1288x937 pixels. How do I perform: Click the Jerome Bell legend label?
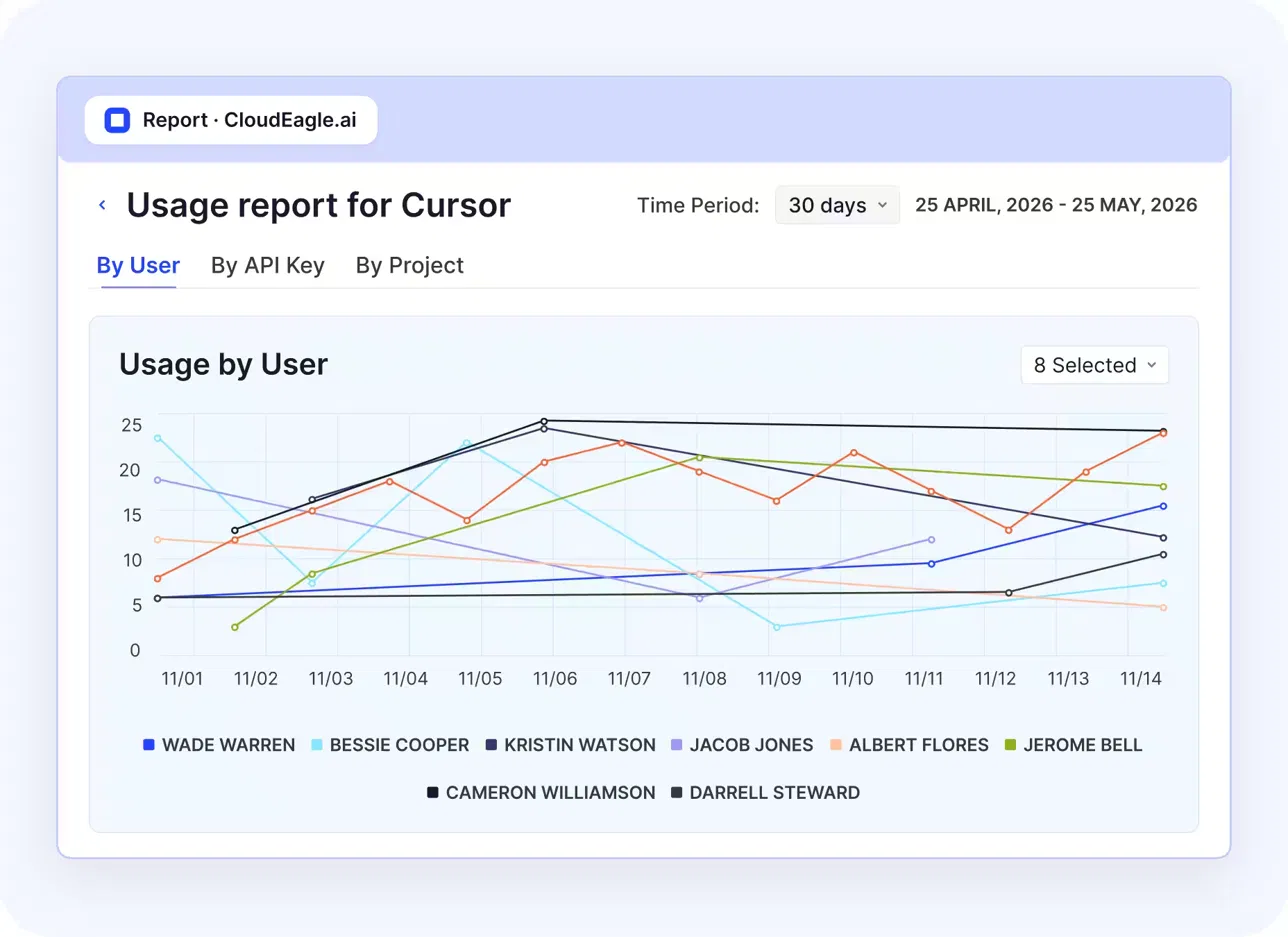[x=1083, y=745]
